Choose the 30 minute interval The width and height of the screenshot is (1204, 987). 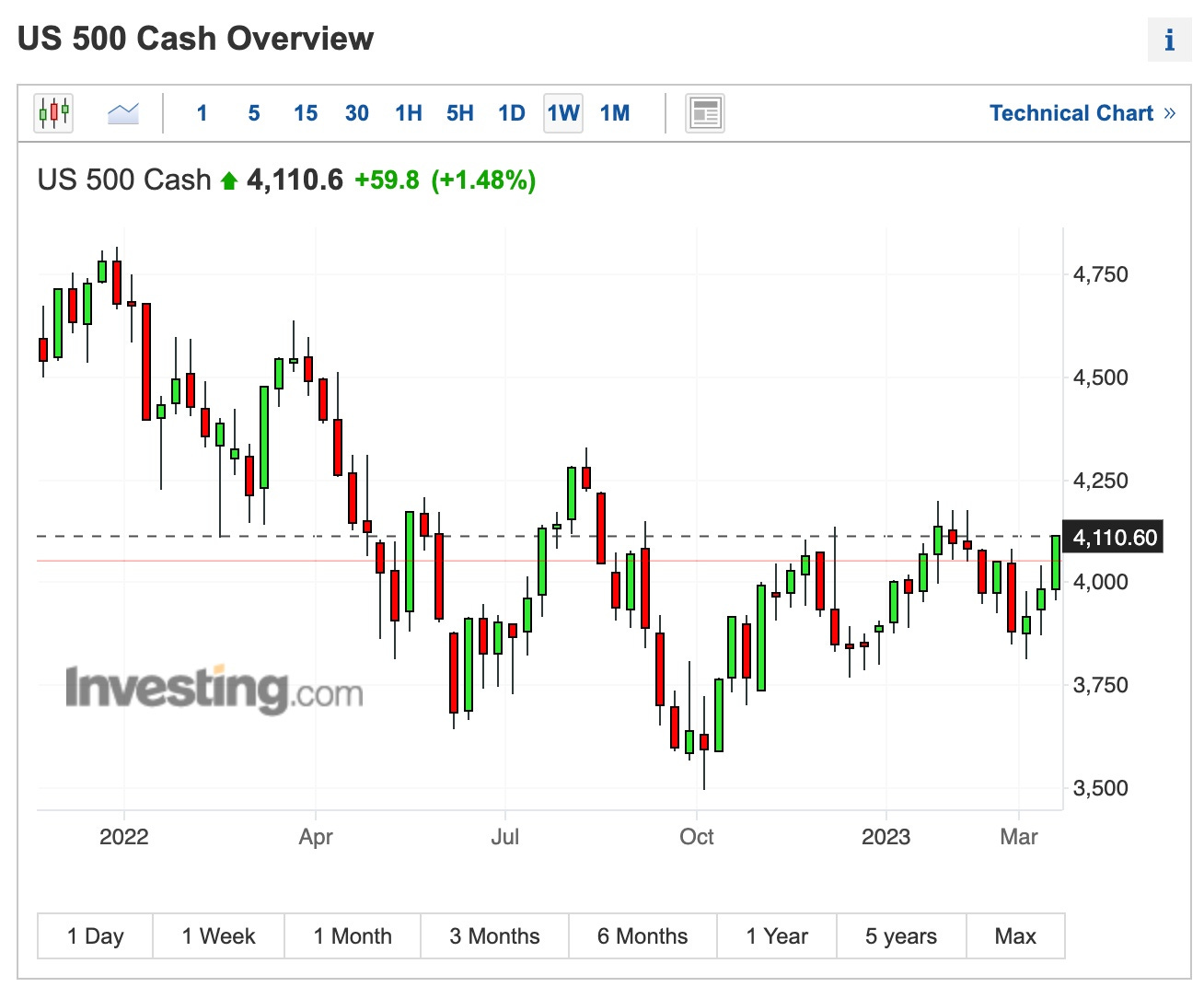357,113
